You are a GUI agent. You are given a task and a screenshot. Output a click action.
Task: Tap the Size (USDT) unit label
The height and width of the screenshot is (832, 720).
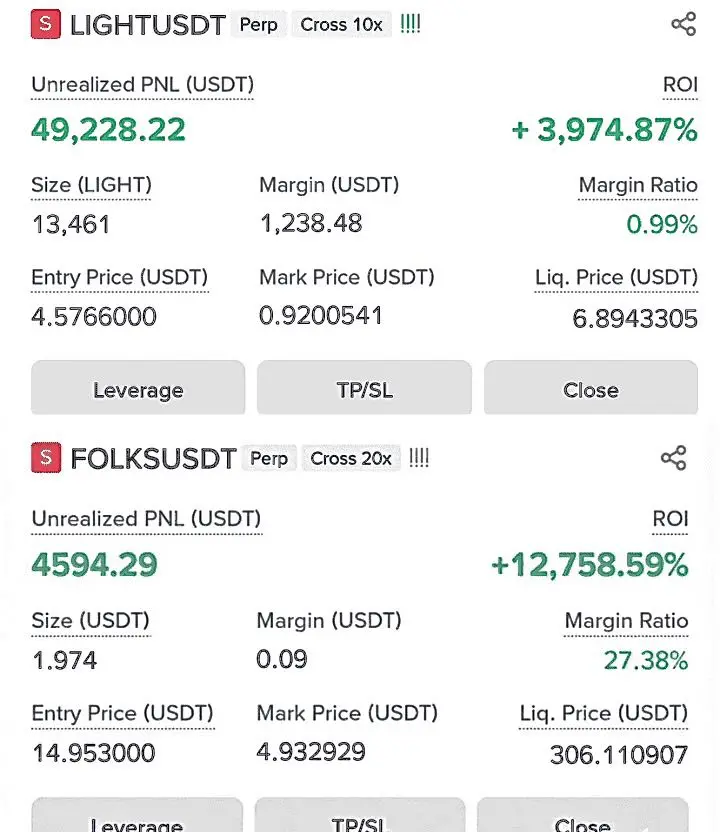(x=91, y=621)
